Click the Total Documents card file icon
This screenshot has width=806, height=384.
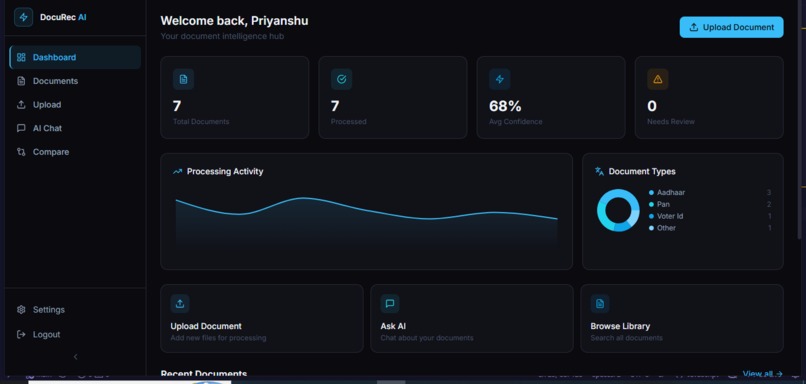click(x=184, y=79)
